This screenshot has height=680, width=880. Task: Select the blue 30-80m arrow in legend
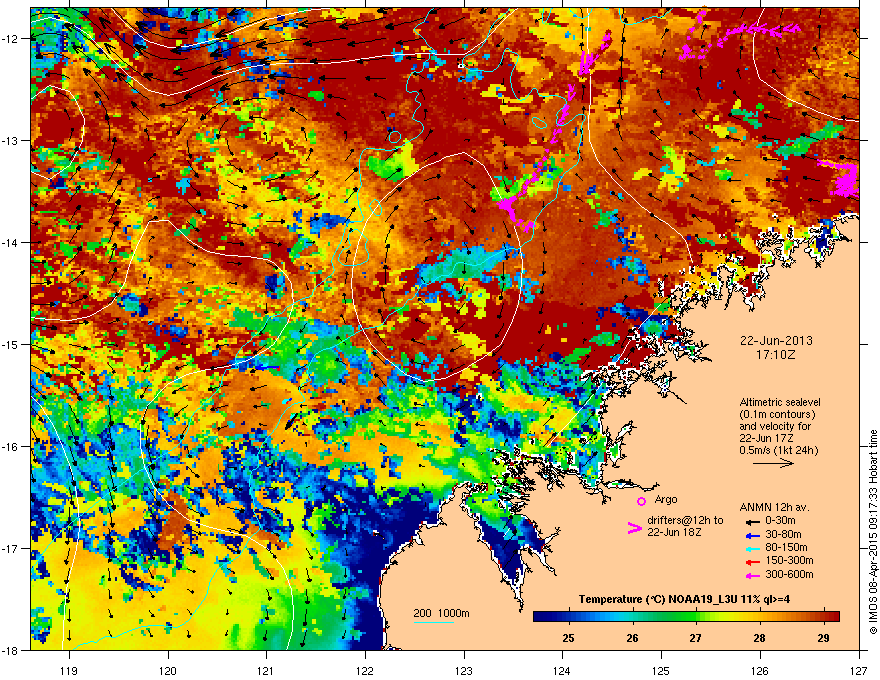click(x=753, y=535)
